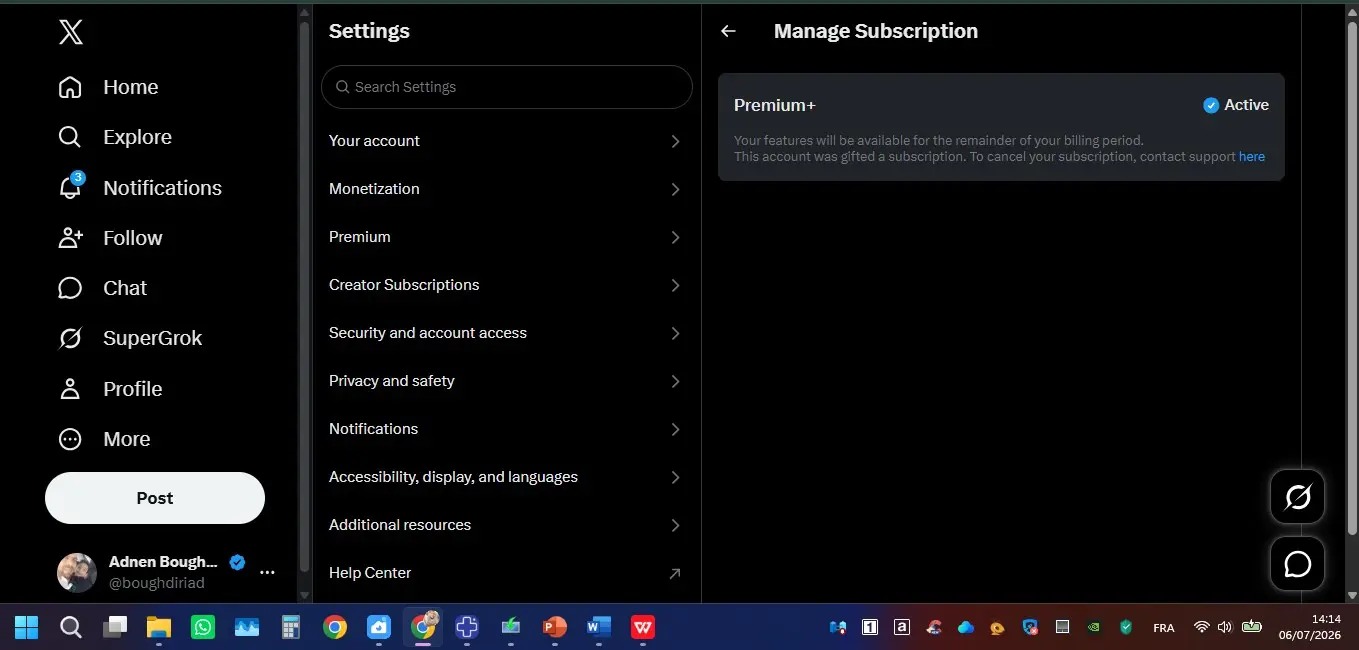Click the contact support here link
Viewport: 1359px width, 650px height.
[1252, 157]
